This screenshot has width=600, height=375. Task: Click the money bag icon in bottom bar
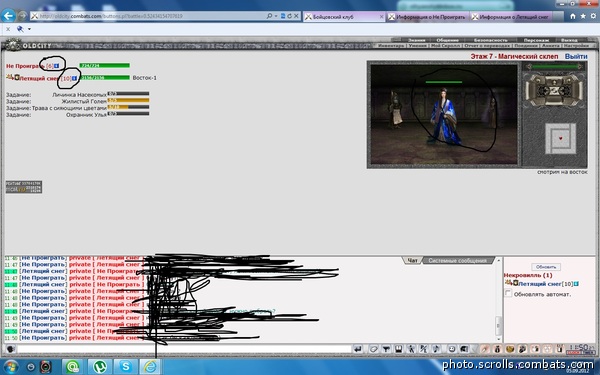497,349
